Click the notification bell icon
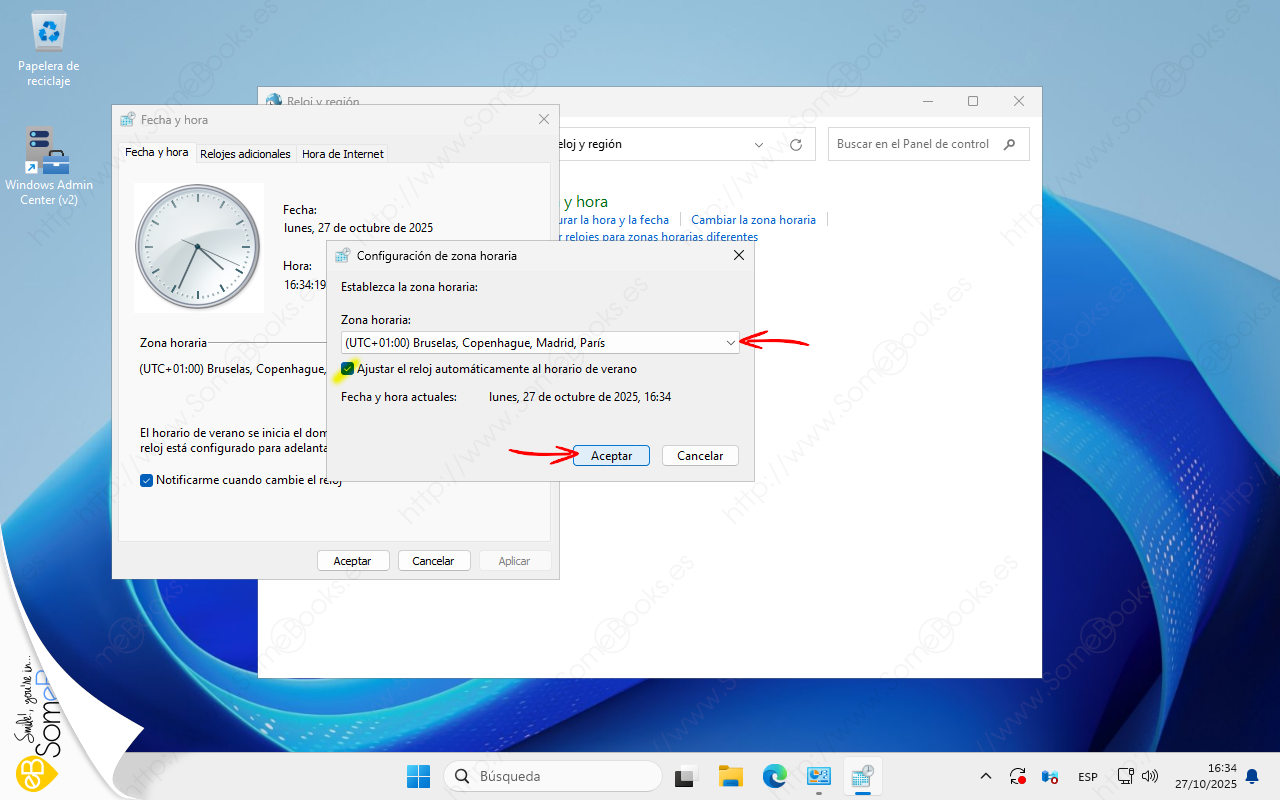This screenshot has width=1280, height=800. click(1251, 776)
